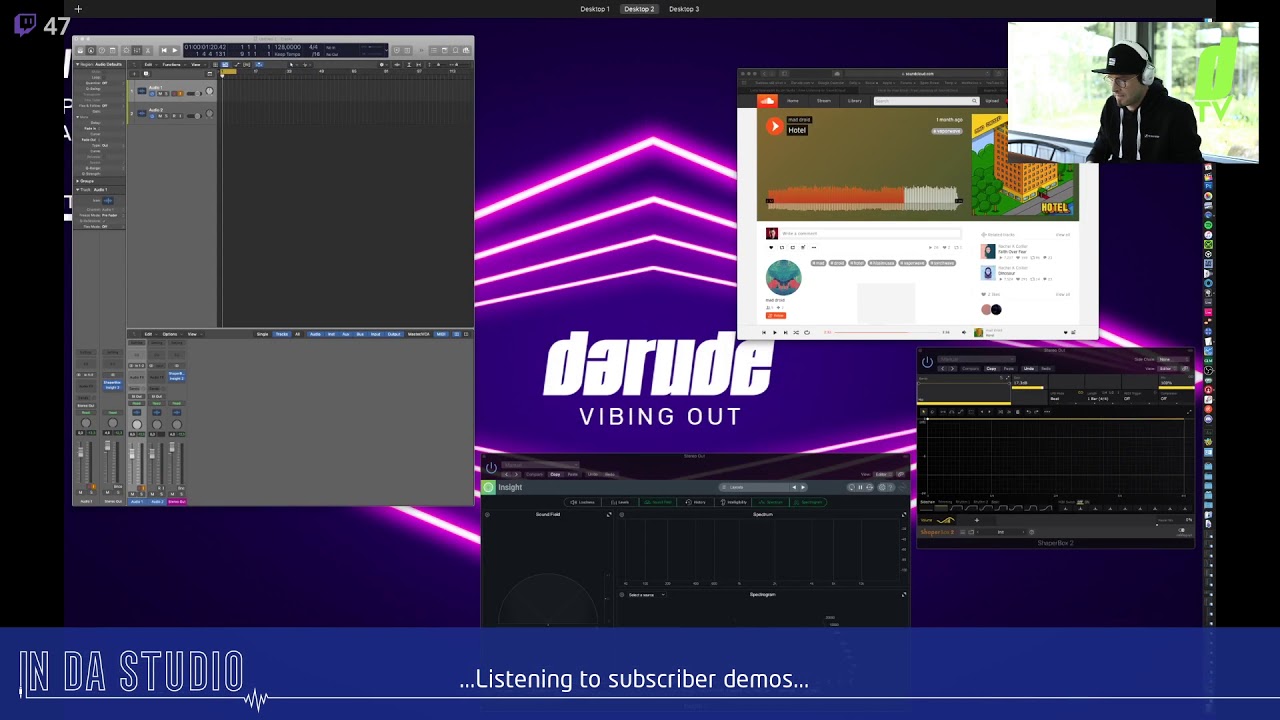Solo the Audio 1 track in Logic
The image size is (1280, 720).
[166, 93]
